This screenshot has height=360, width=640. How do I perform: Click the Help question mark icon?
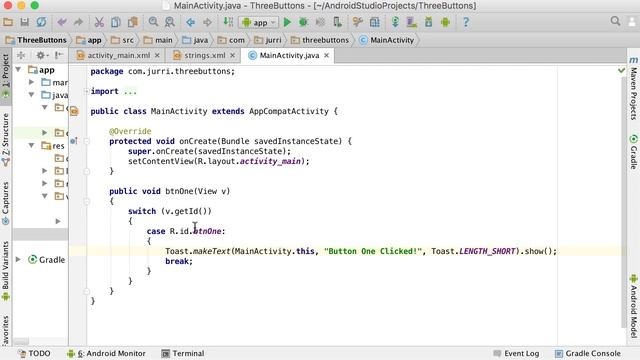point(466,22)
